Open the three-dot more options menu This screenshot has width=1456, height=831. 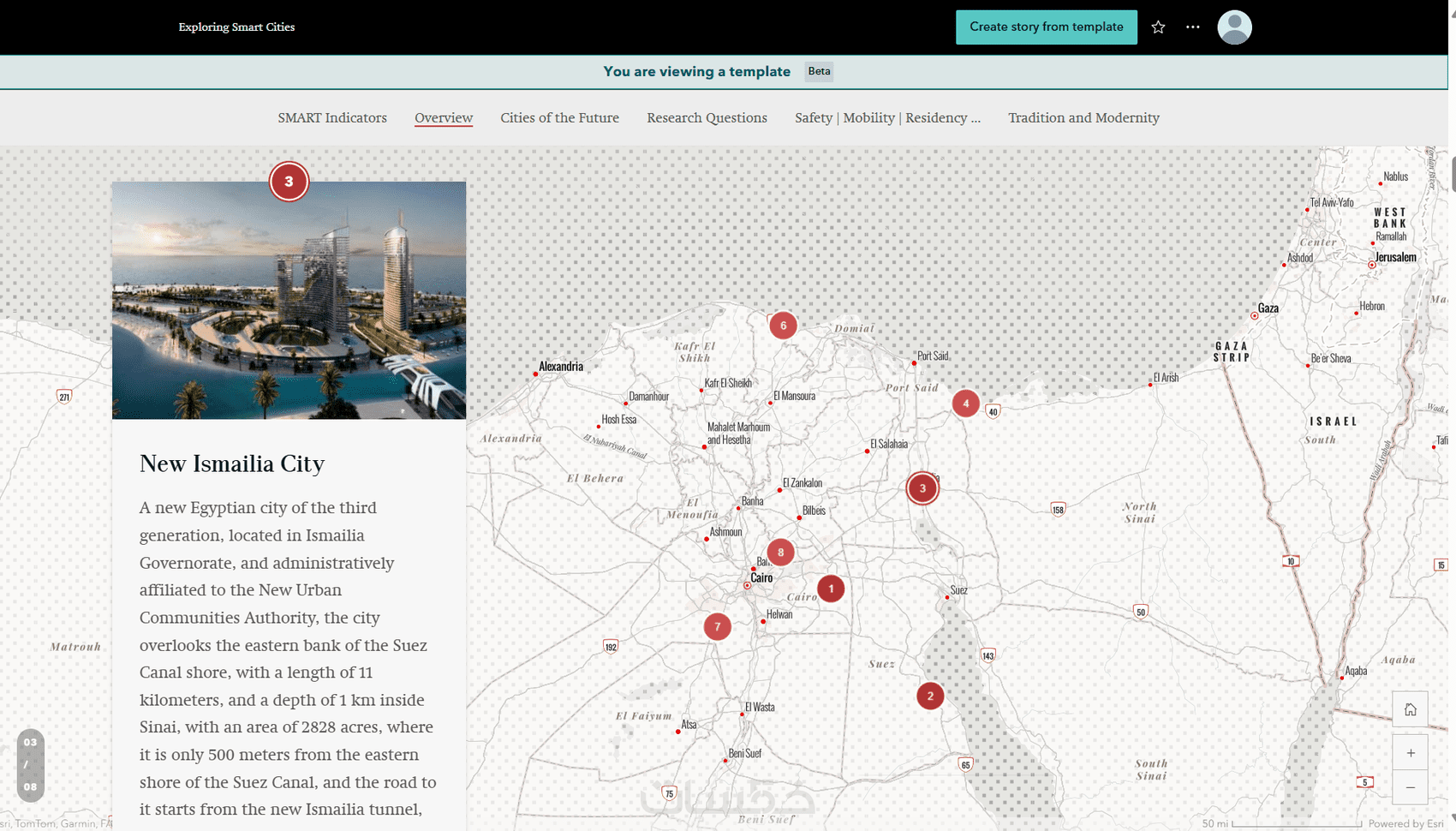pos(1192,27)
